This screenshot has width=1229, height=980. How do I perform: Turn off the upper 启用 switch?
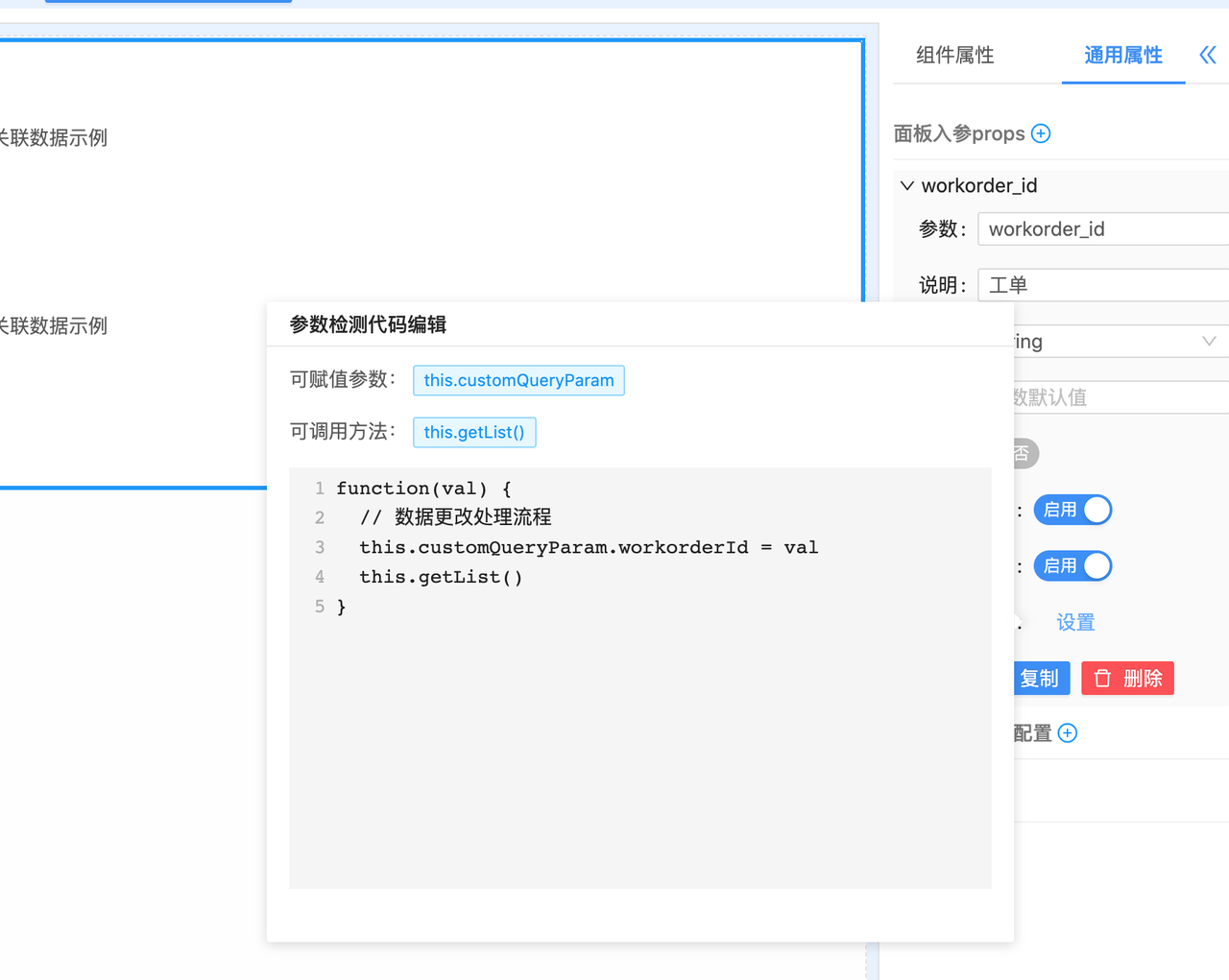1072,510
